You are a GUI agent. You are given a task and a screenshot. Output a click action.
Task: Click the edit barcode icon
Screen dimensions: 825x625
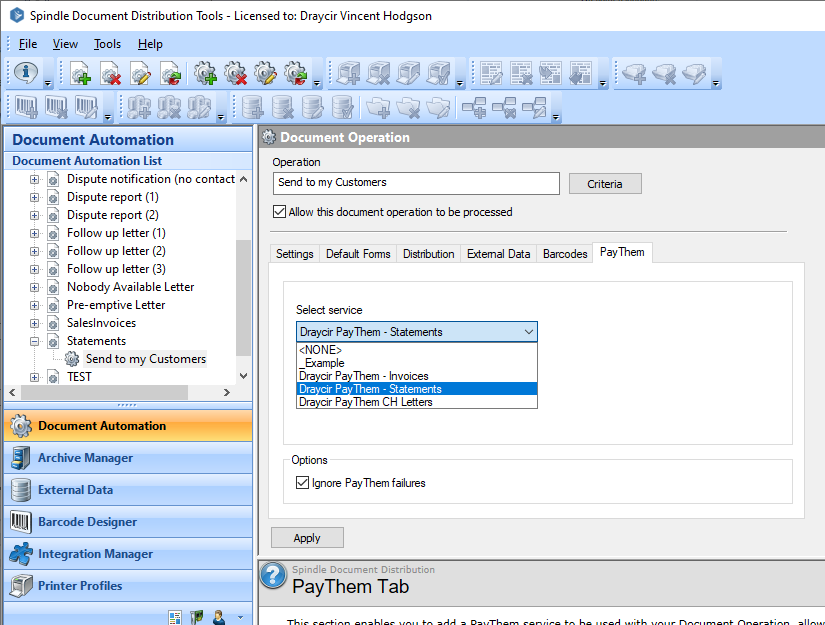point(86,107)
